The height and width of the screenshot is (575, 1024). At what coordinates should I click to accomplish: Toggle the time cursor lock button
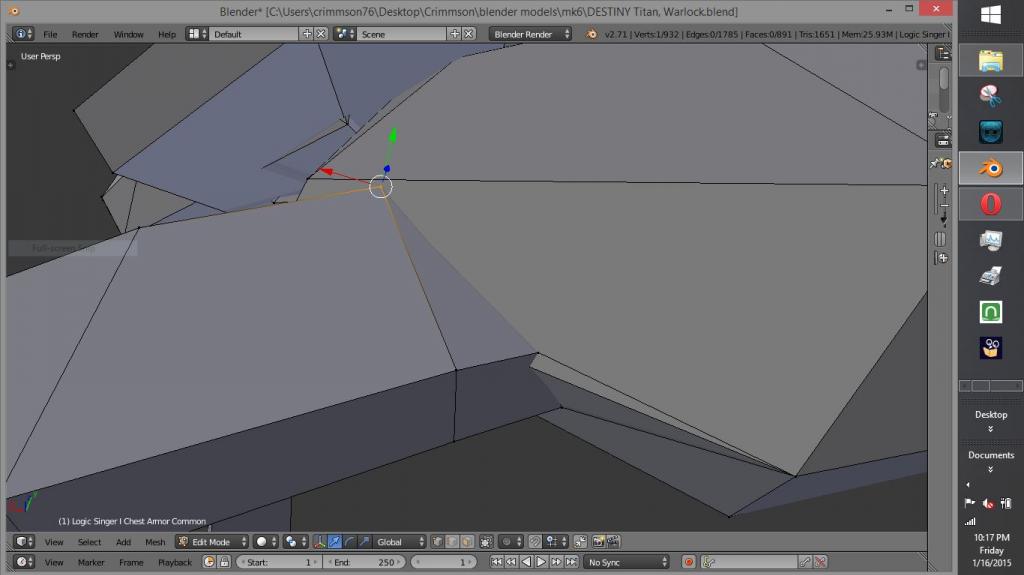224,562
